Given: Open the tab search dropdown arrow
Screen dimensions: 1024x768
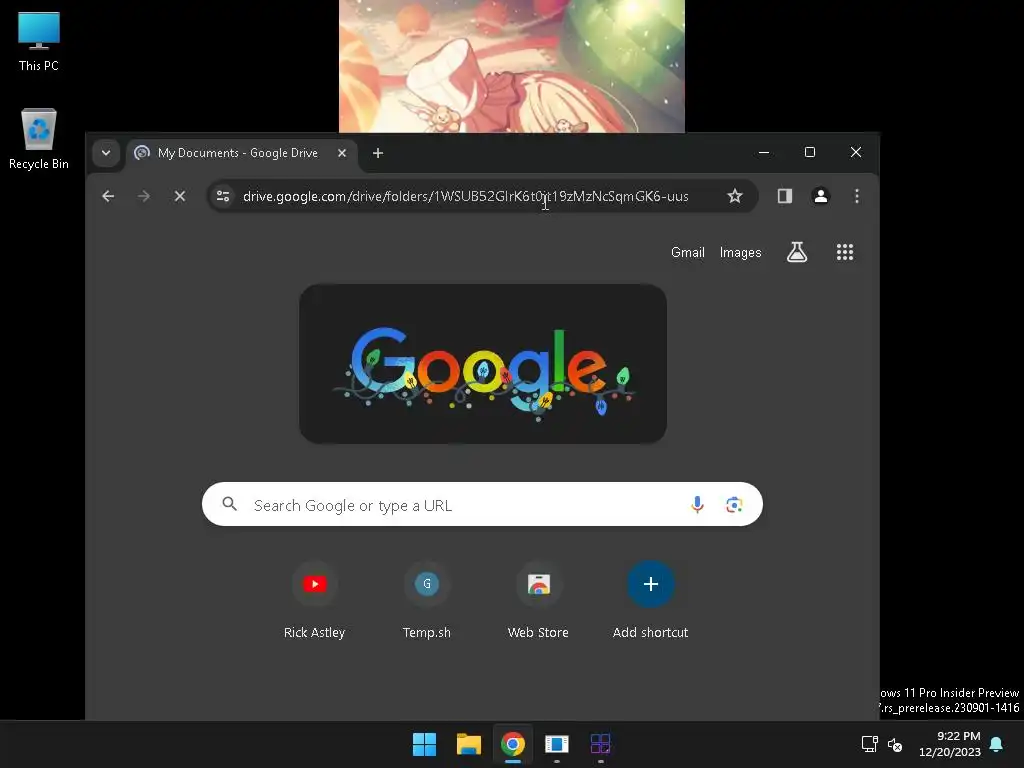Looking at the screenshot, I should [106, 153].
